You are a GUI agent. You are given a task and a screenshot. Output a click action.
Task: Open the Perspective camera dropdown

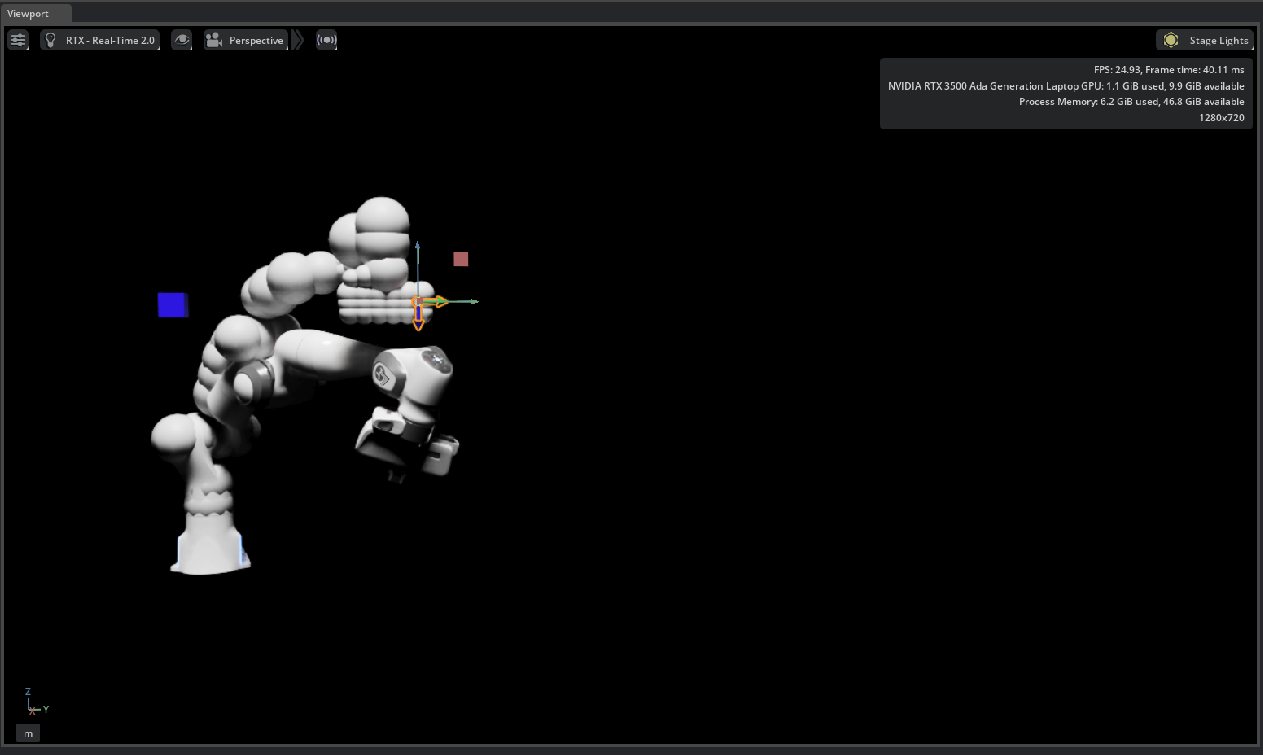[x=255, y=40]
